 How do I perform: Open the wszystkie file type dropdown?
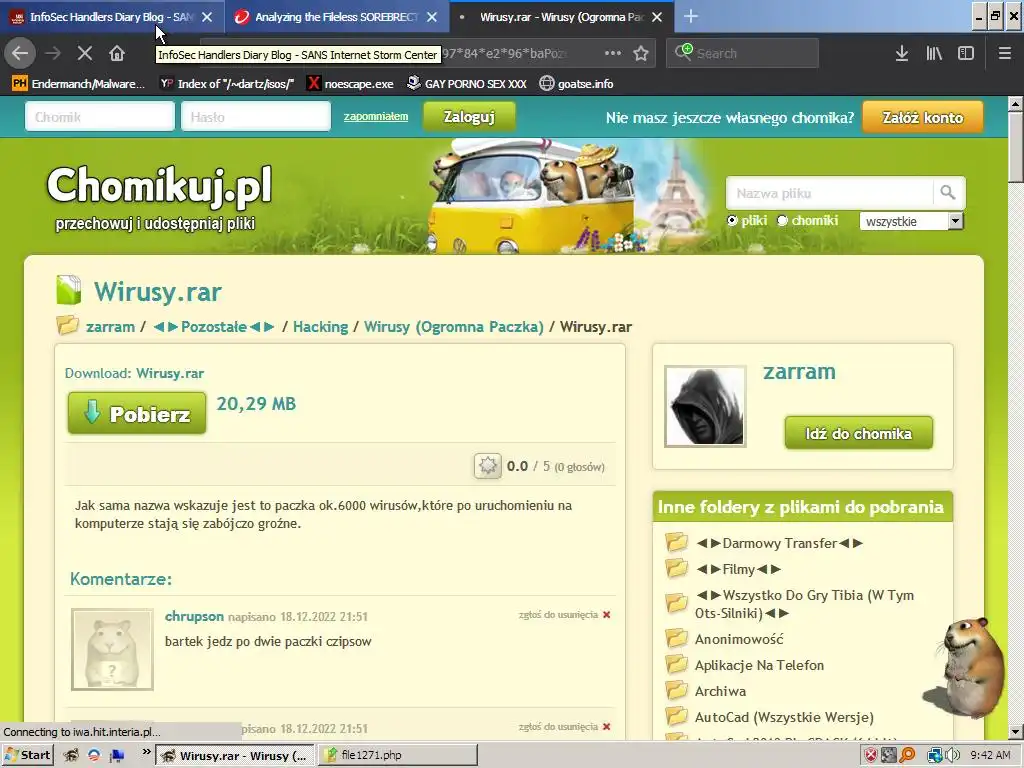point(911,221)
